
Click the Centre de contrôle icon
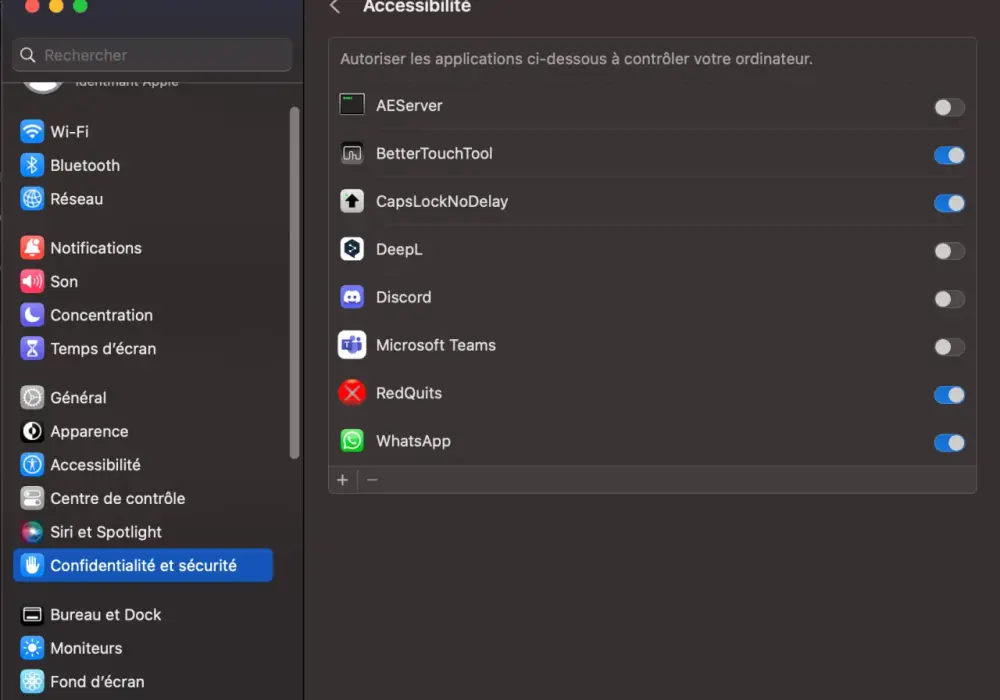(32, 498)
